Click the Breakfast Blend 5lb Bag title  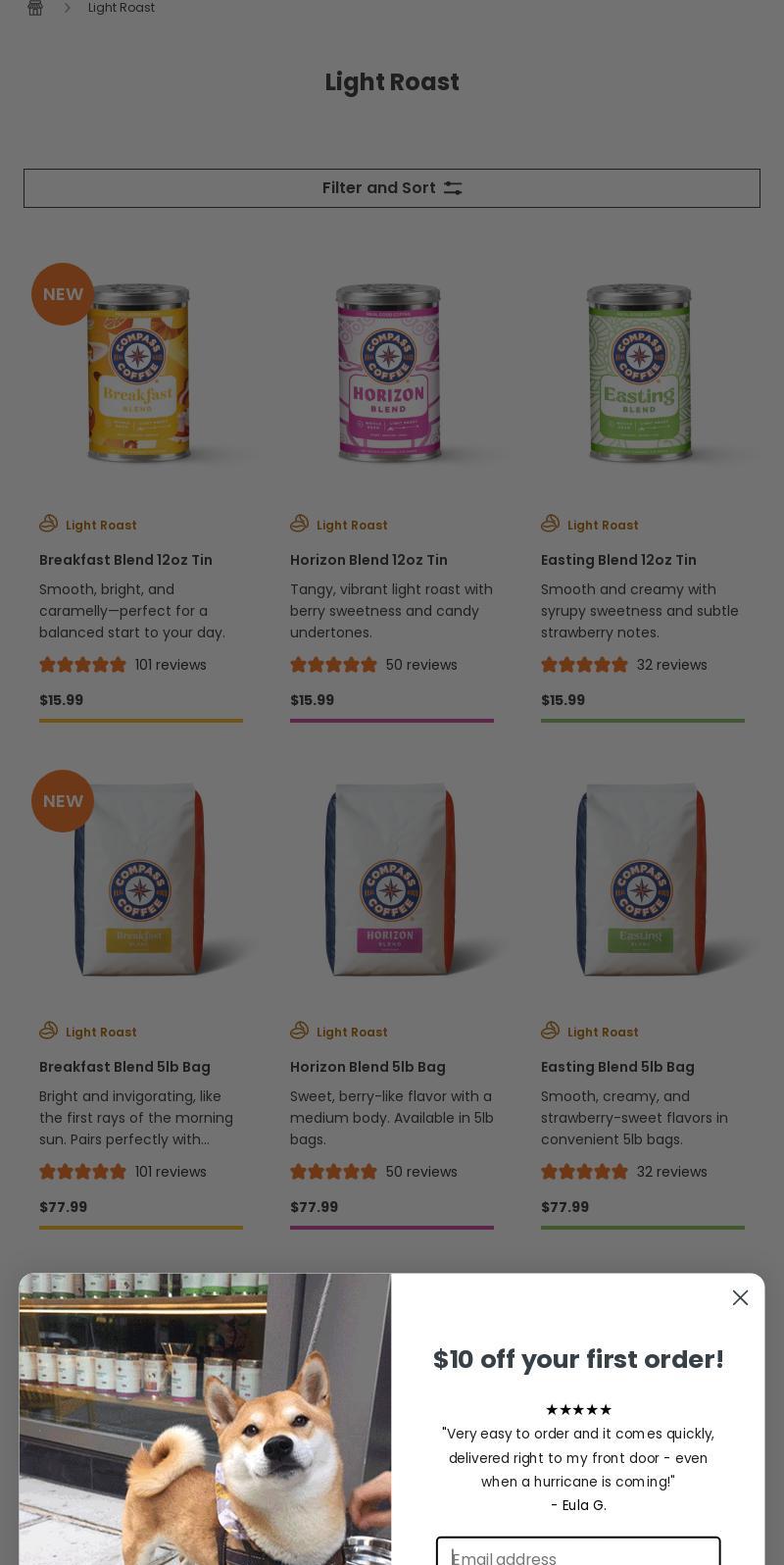[124, 1067]
